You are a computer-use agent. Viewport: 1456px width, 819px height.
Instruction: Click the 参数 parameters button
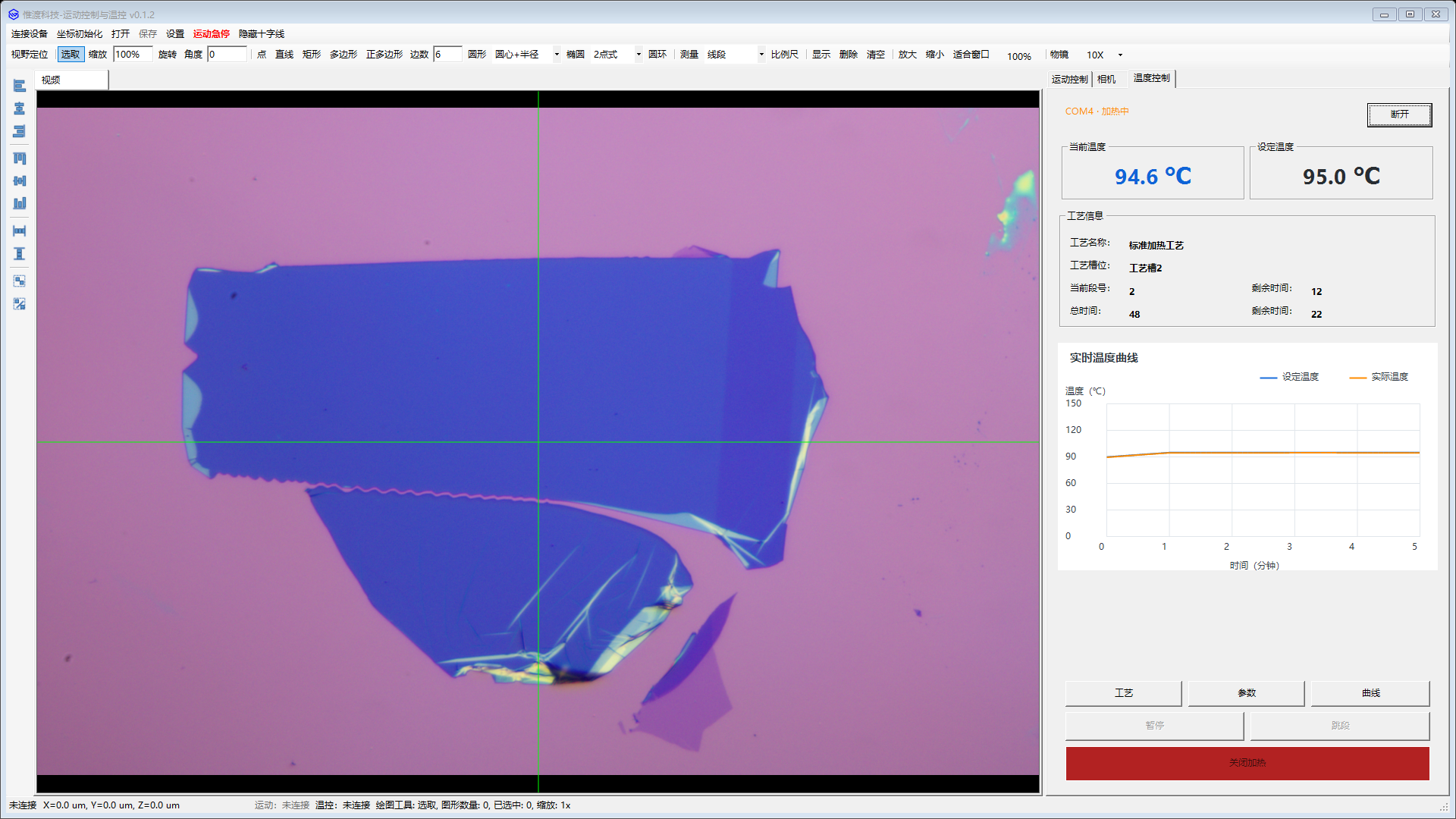click(x=1246, y=693)
